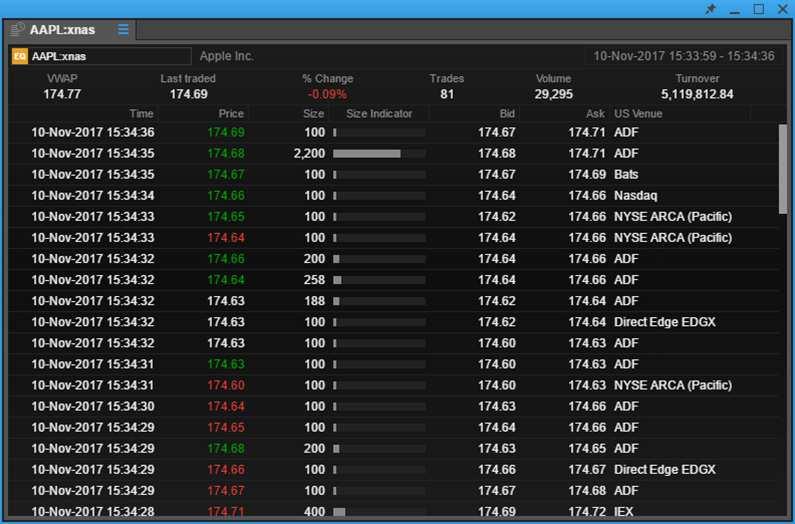Click the size value 2,200
Image resolution: width=795 pixels, height=524 pixels.
point(309,153)
